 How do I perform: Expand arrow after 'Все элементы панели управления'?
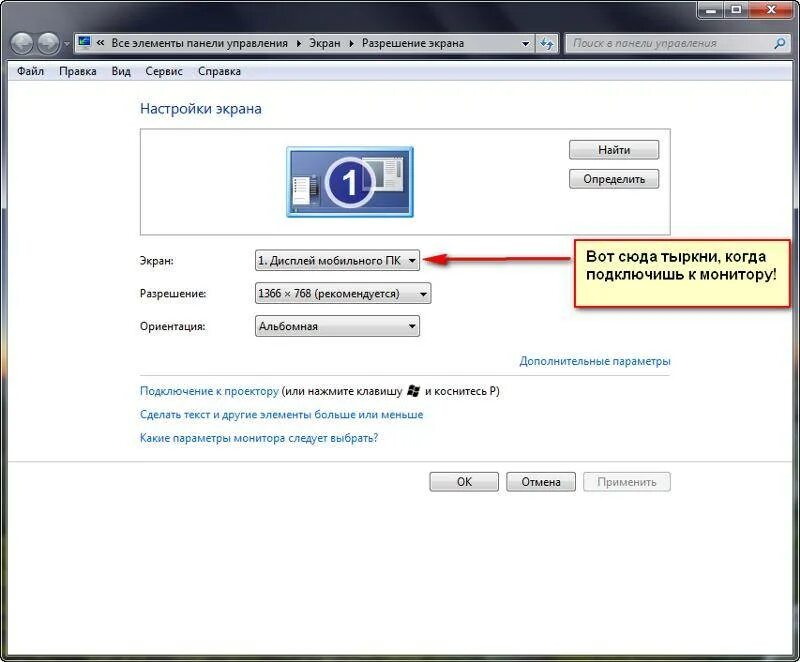[x=299, y=43]
